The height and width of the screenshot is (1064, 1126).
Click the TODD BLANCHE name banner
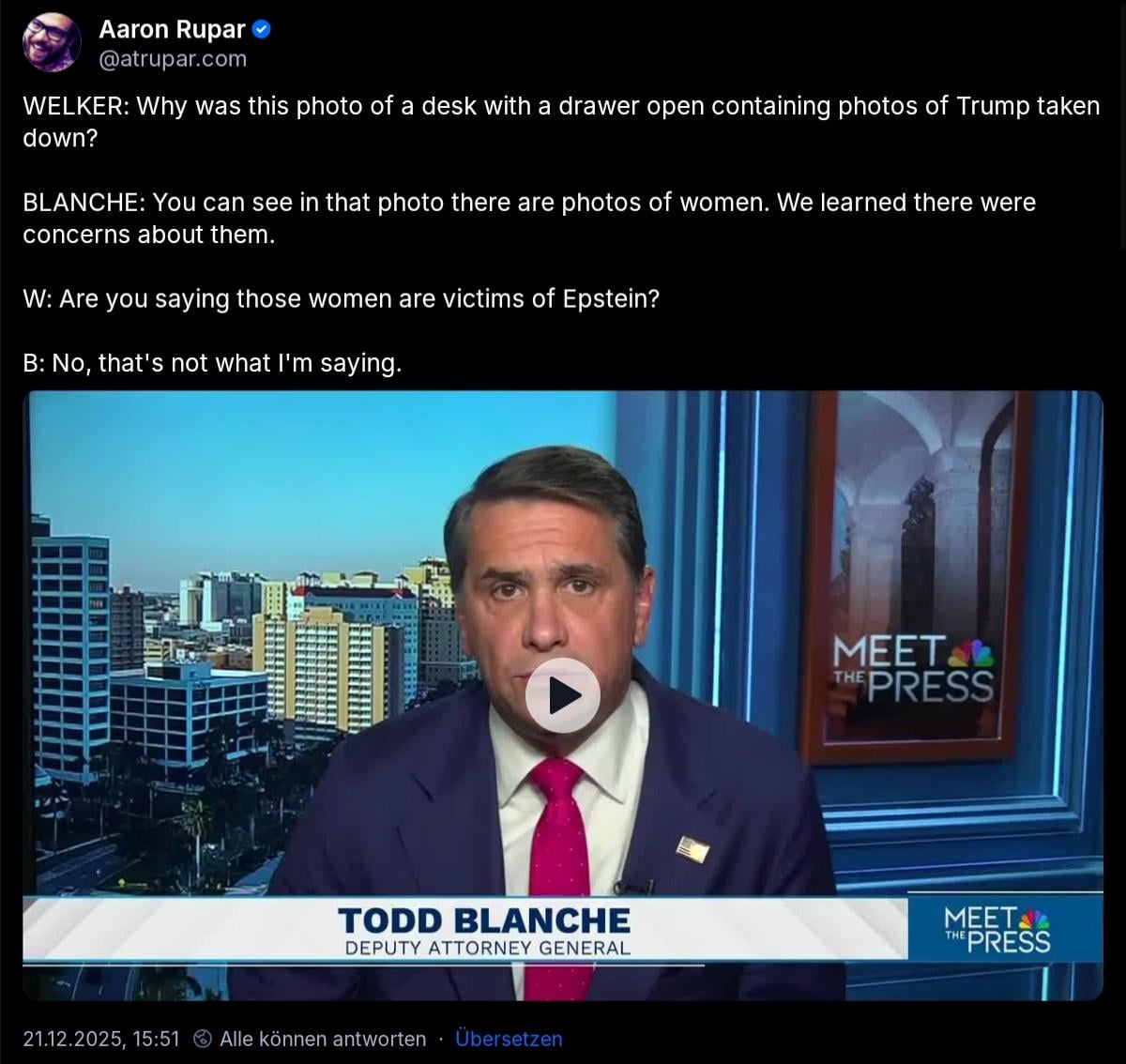pos(484,920)
